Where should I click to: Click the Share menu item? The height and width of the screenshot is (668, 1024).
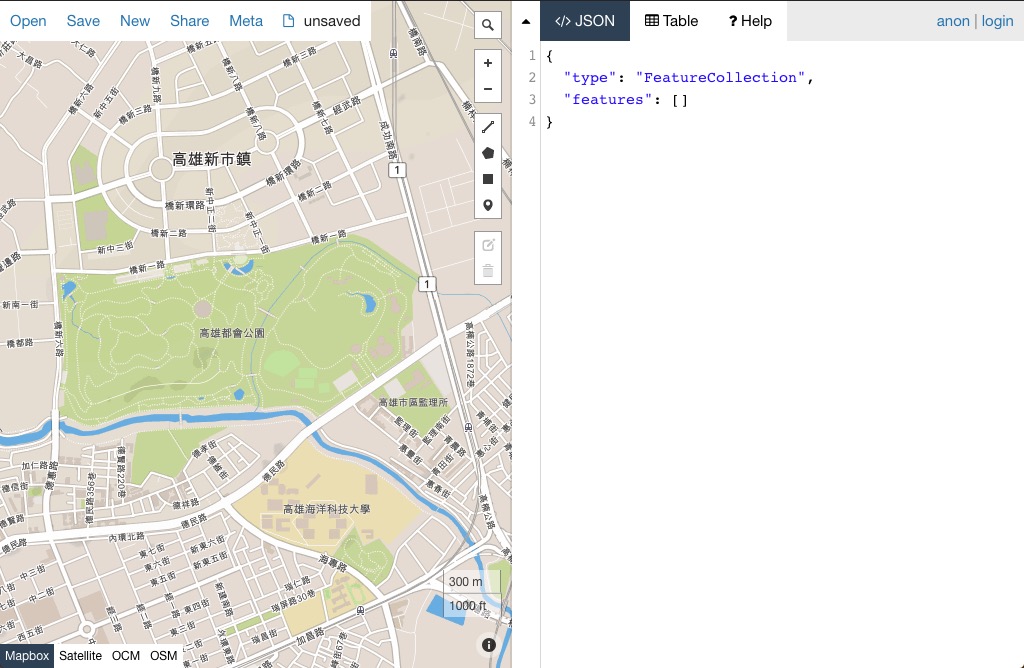pyautogui.click(x=189, y=21)
